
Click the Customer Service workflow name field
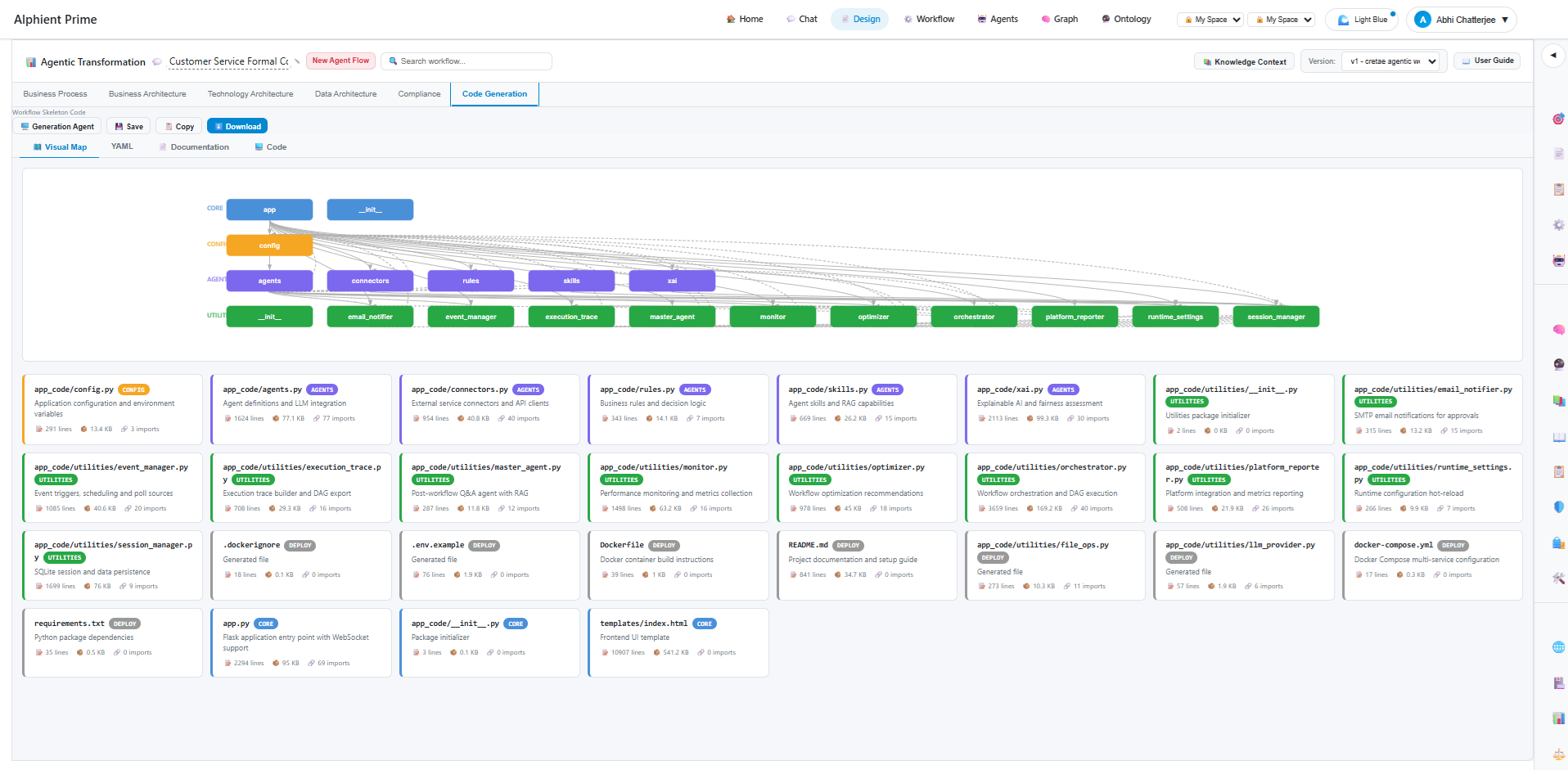pyautogui.click(x=229, y=61)
